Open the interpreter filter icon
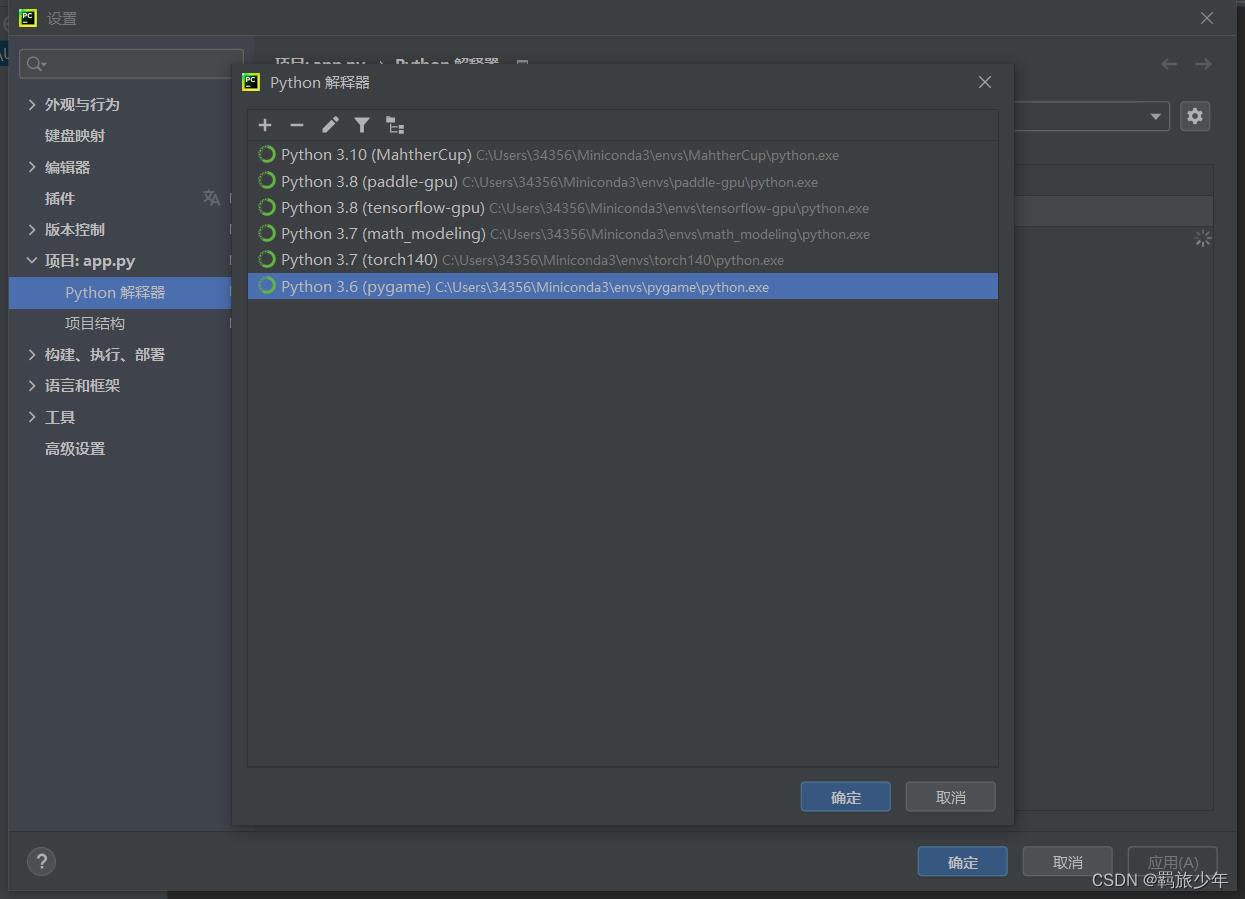Image resolution: width=1245 pixels, height=899 pixels. coord(362,125)
